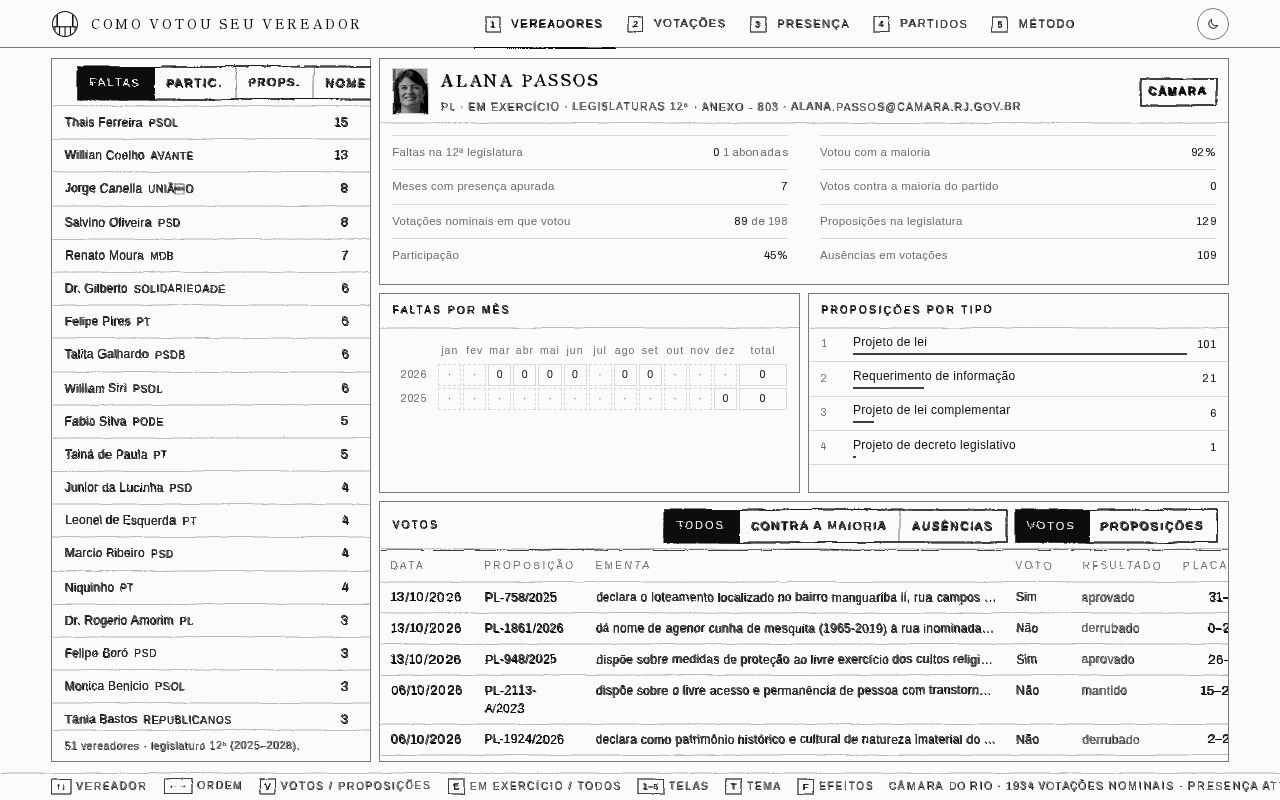The width and height of the screenshot is (1280, 800).
Task: Open vote row PL-948/2025
Action: 804,659
